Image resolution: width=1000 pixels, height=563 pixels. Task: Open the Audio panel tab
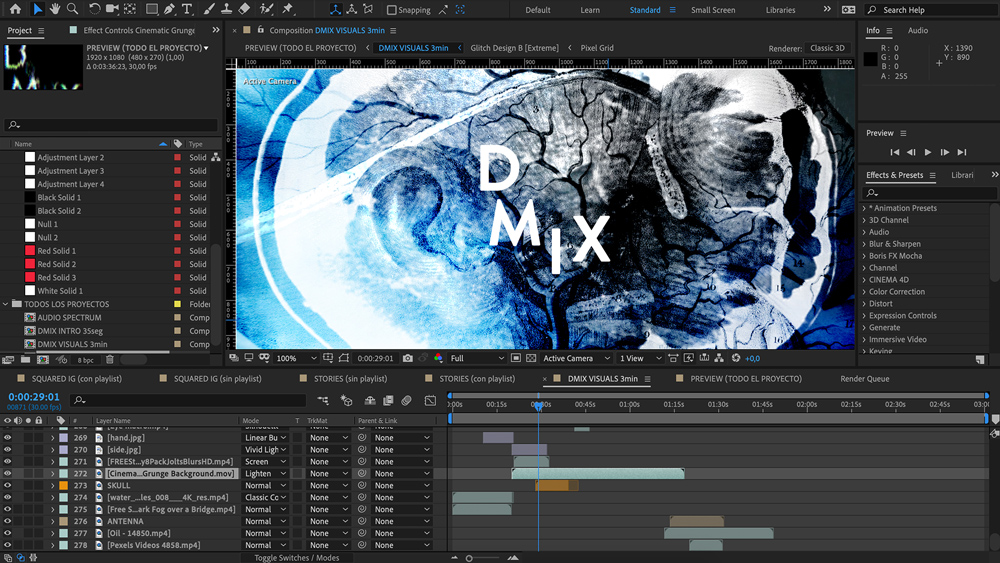(918, 30)
